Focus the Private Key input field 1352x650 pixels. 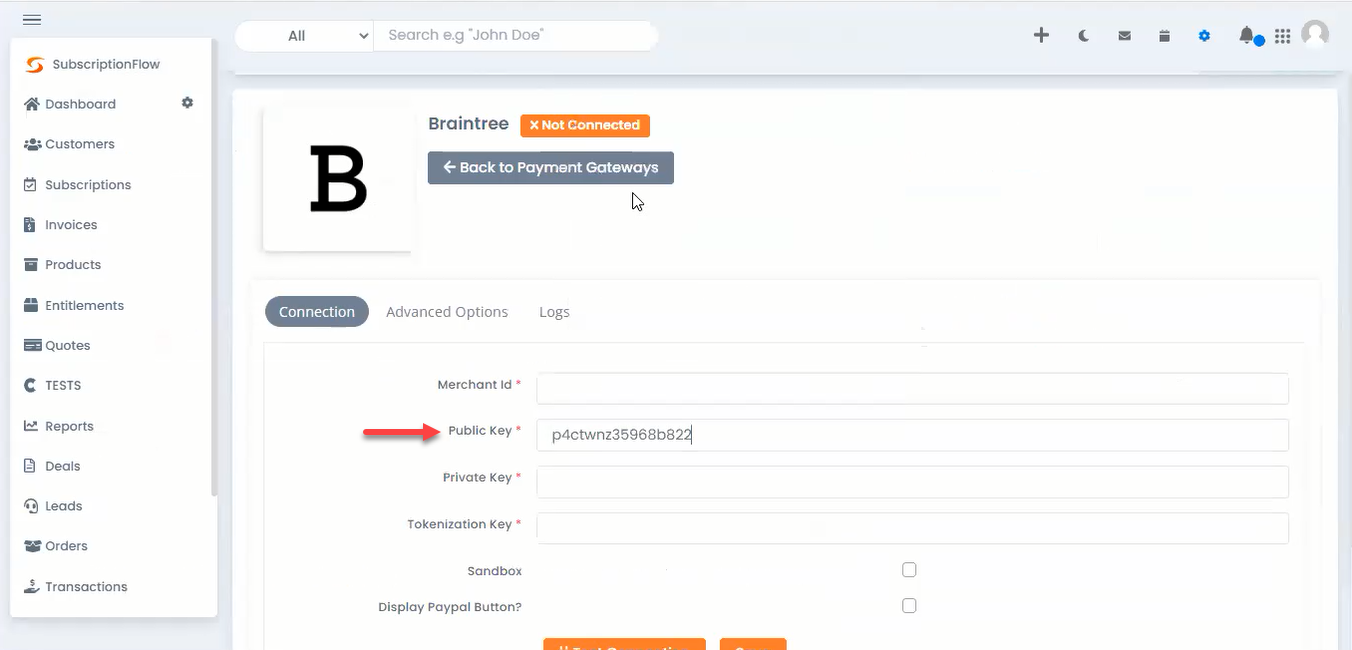coord(912,482)
